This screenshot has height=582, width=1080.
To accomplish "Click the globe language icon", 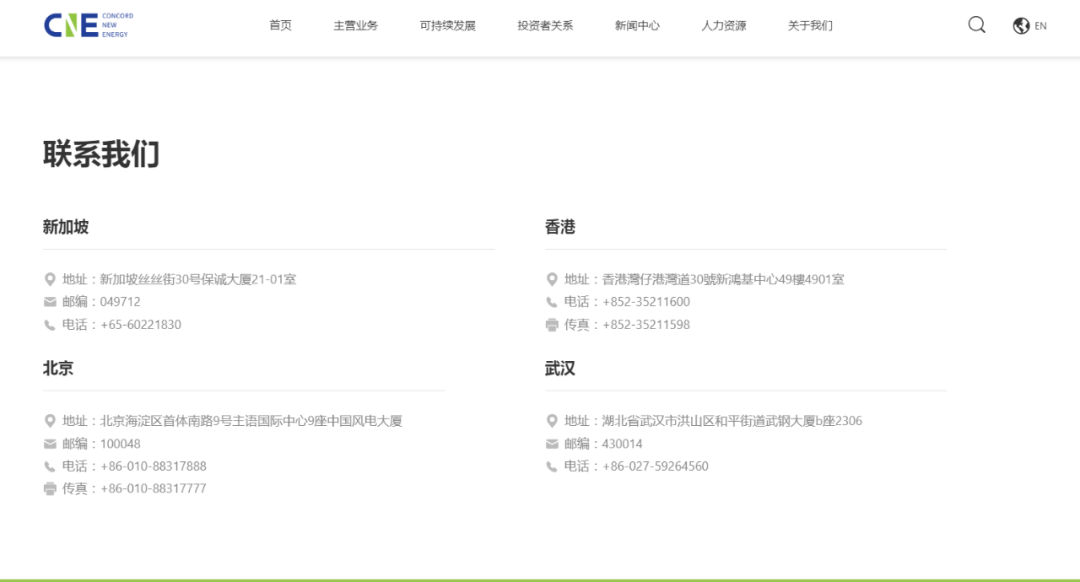I will tap(1019, 25).
